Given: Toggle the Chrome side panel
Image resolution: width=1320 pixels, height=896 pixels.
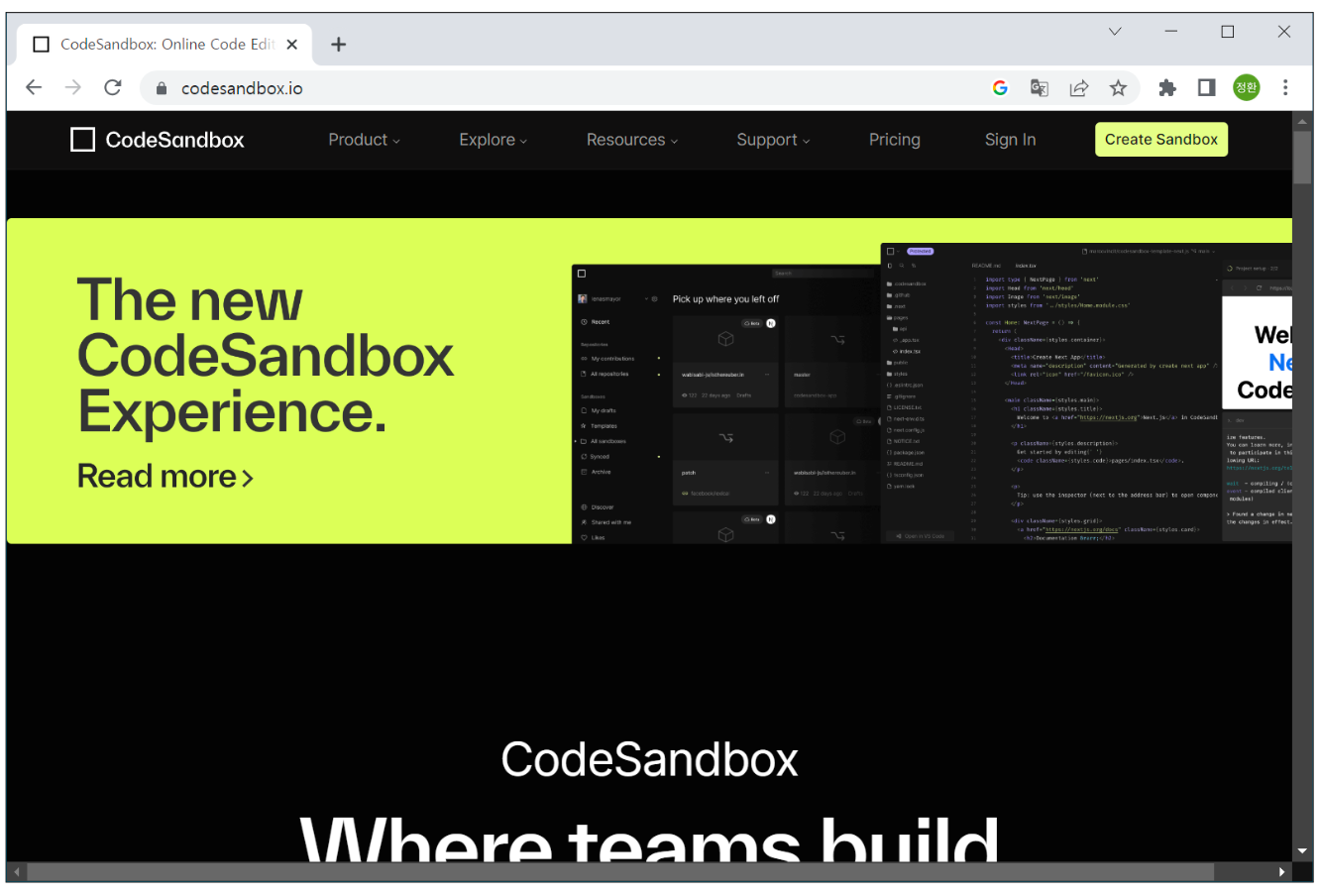Looking at the screenshot, I should pos(1207,88).
